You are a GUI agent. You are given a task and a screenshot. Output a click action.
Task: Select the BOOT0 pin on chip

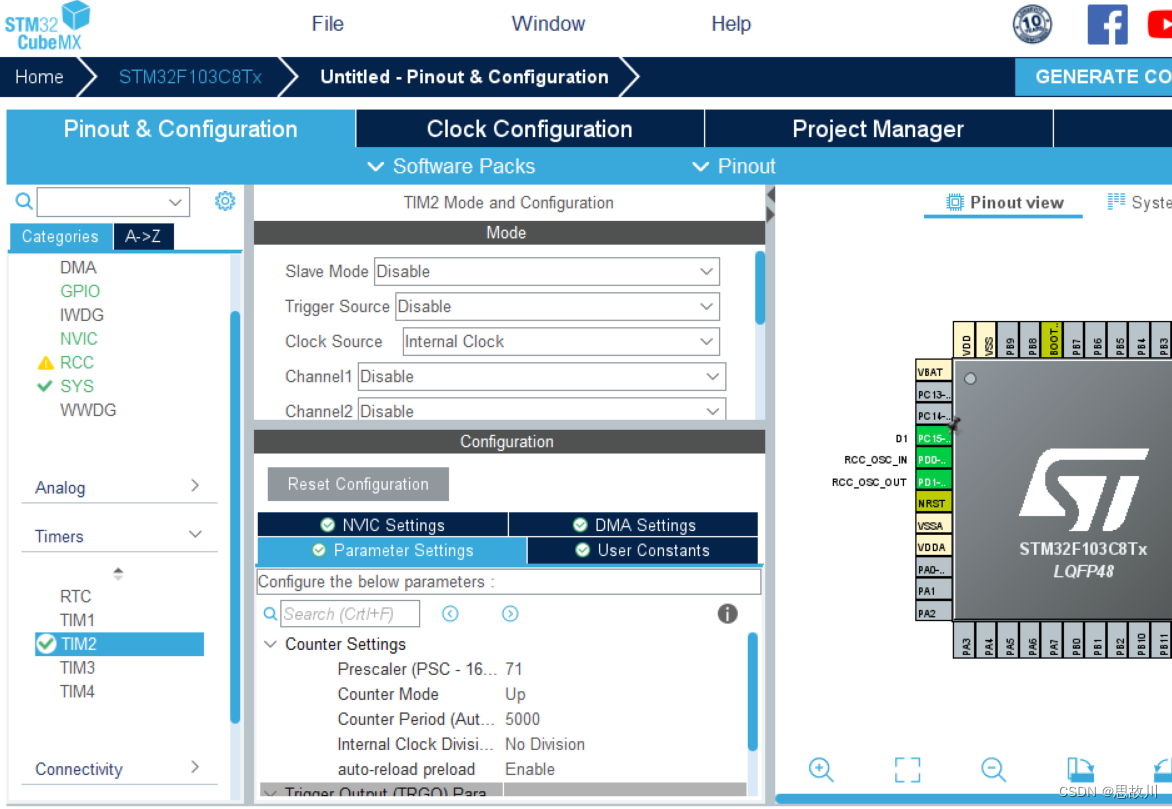(1052, 340)
